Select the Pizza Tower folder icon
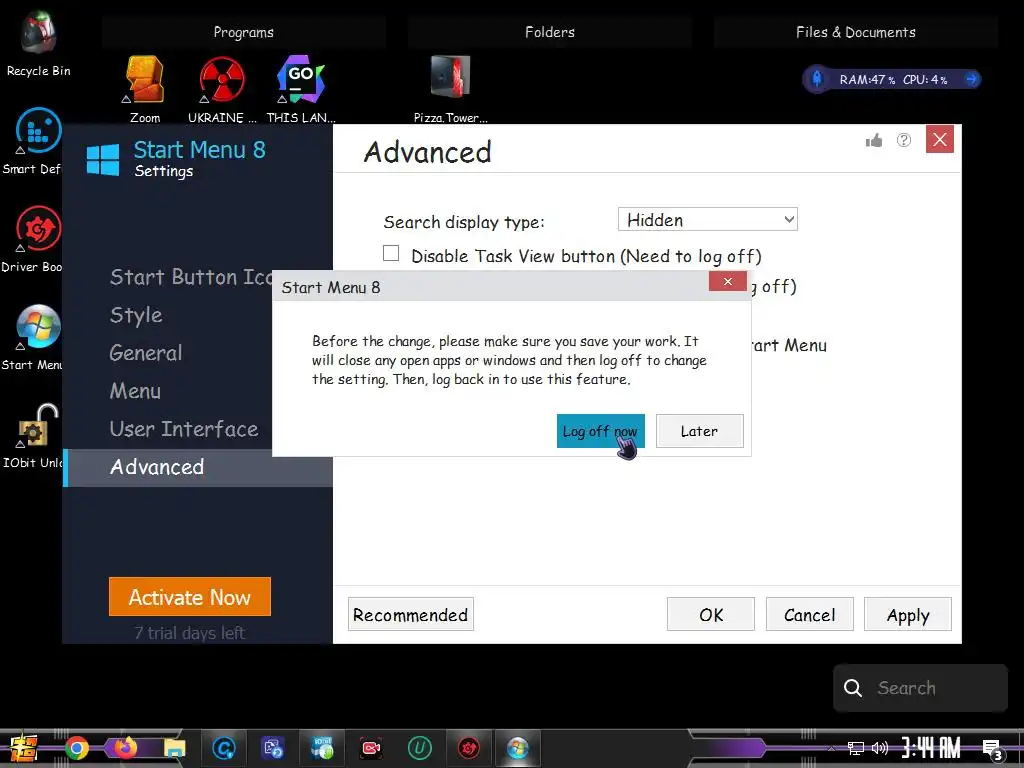 click(x=451, y=89)
